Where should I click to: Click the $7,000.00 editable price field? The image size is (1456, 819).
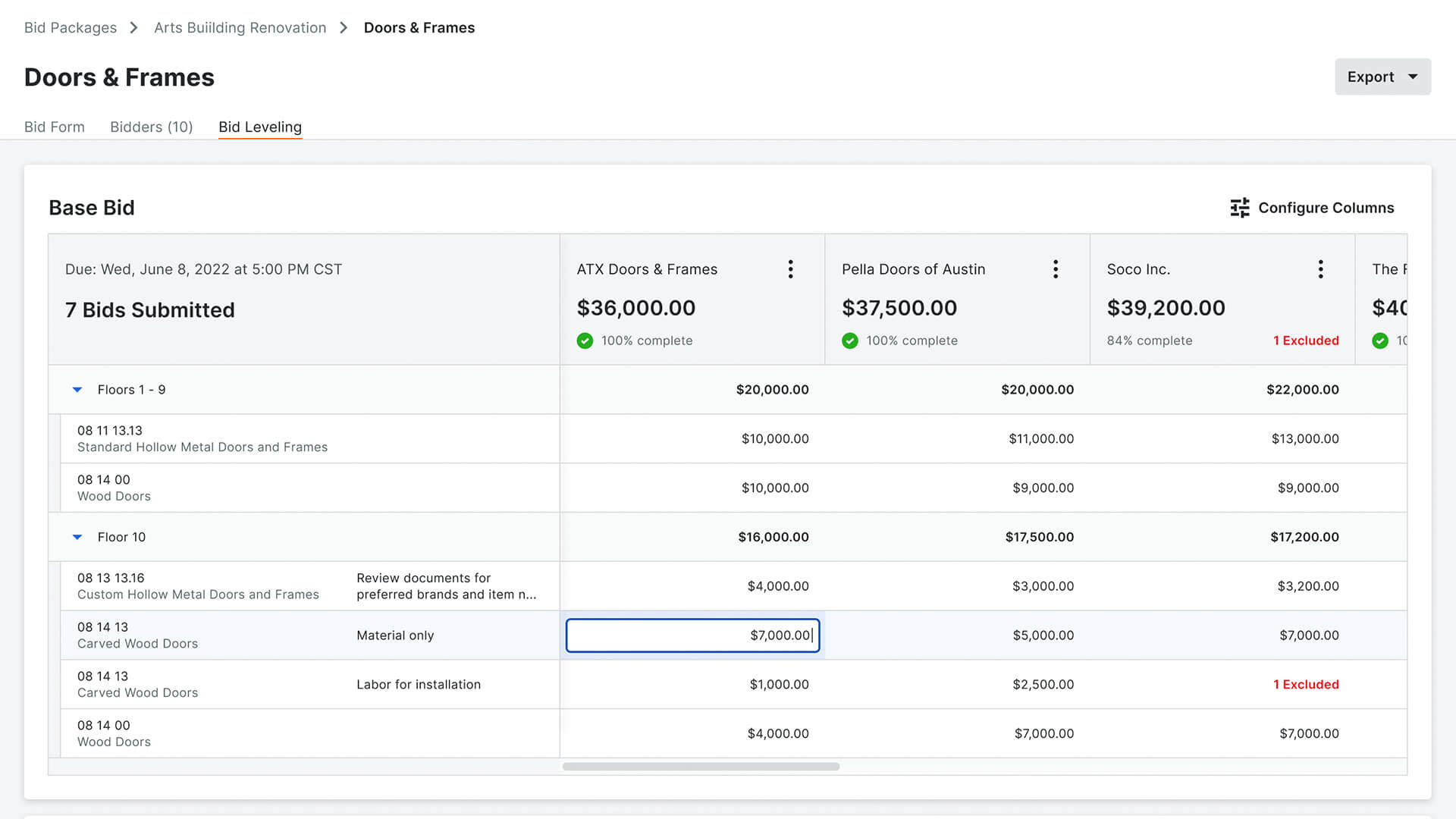[692, 635]
